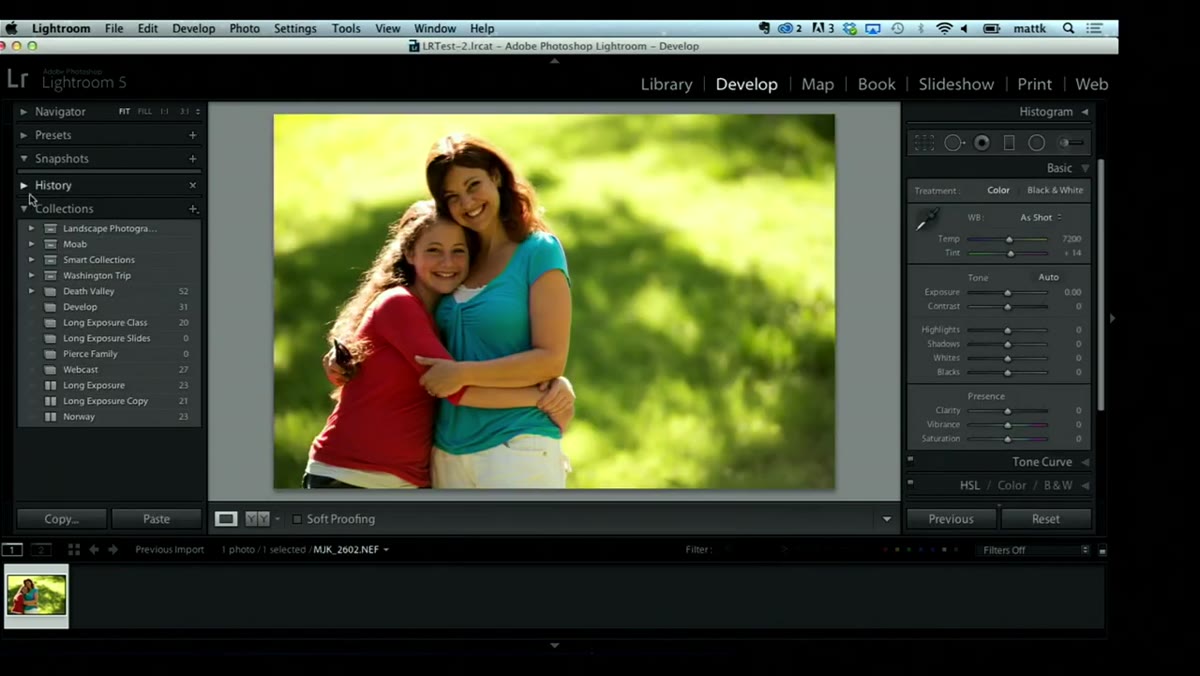Expand the Presets panel
This screenshot has height=676, width=1200.
(x=24, y=135)
